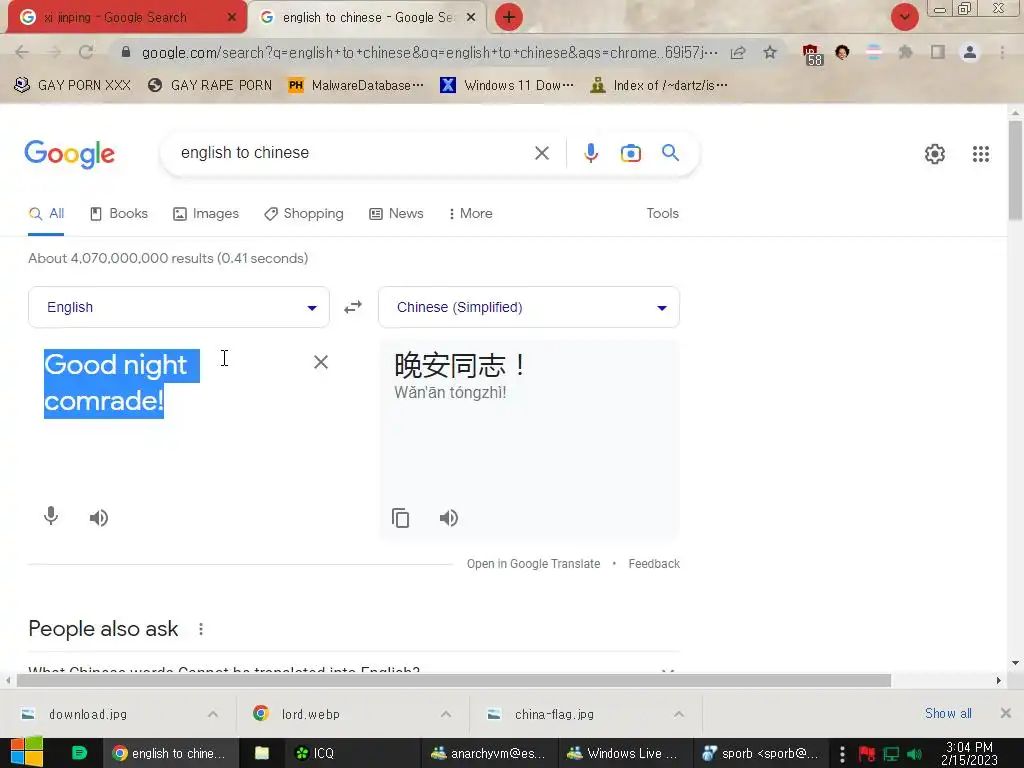Expand lord.webp download options arrow

(x=445, y=714)
